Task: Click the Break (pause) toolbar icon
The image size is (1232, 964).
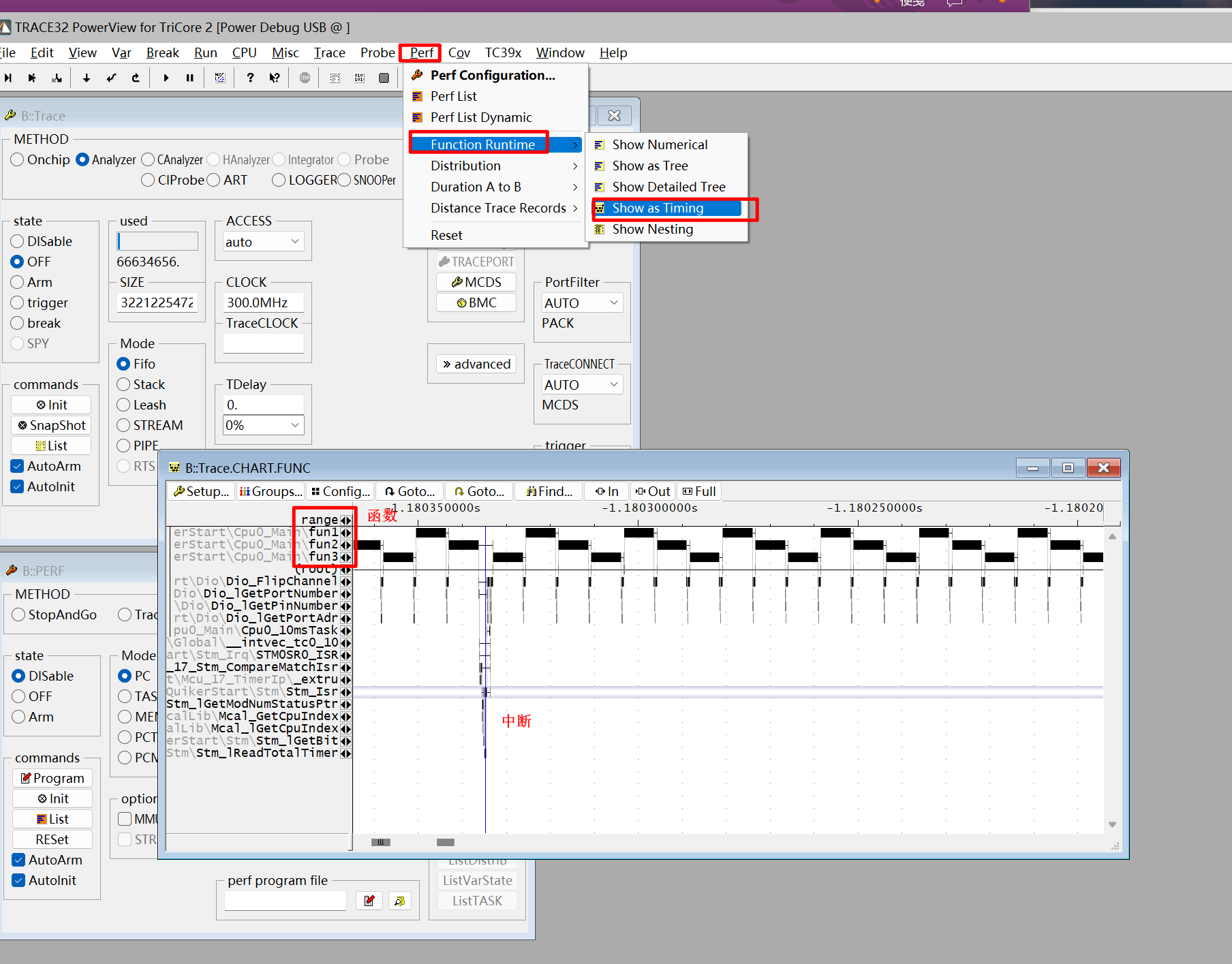Action: (190, 78)
